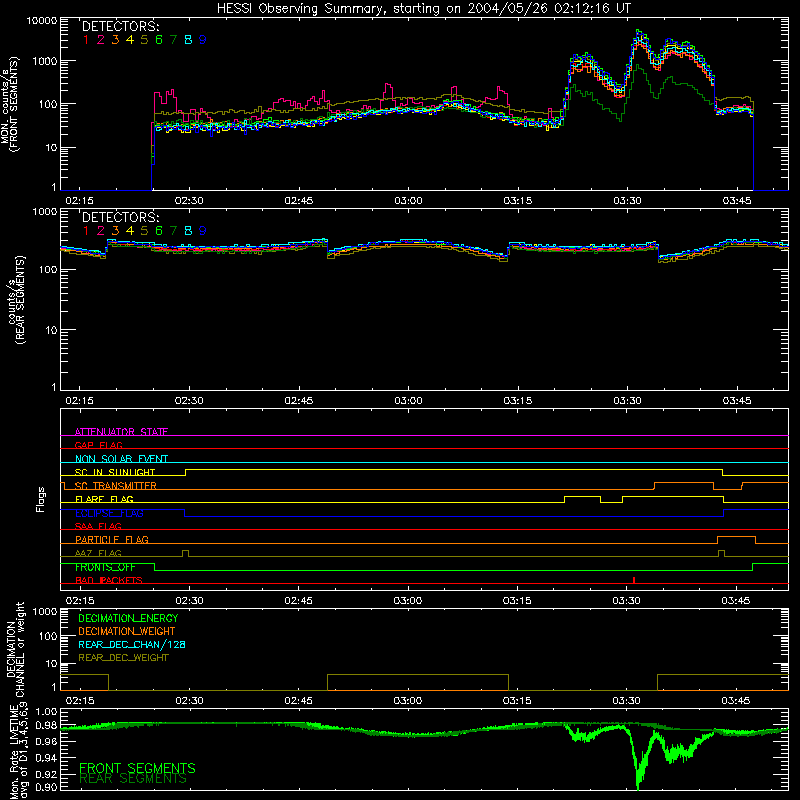Select detector 4 in front segments legend
The width and height of the screenshot is (800, 800).
point(130,40)
